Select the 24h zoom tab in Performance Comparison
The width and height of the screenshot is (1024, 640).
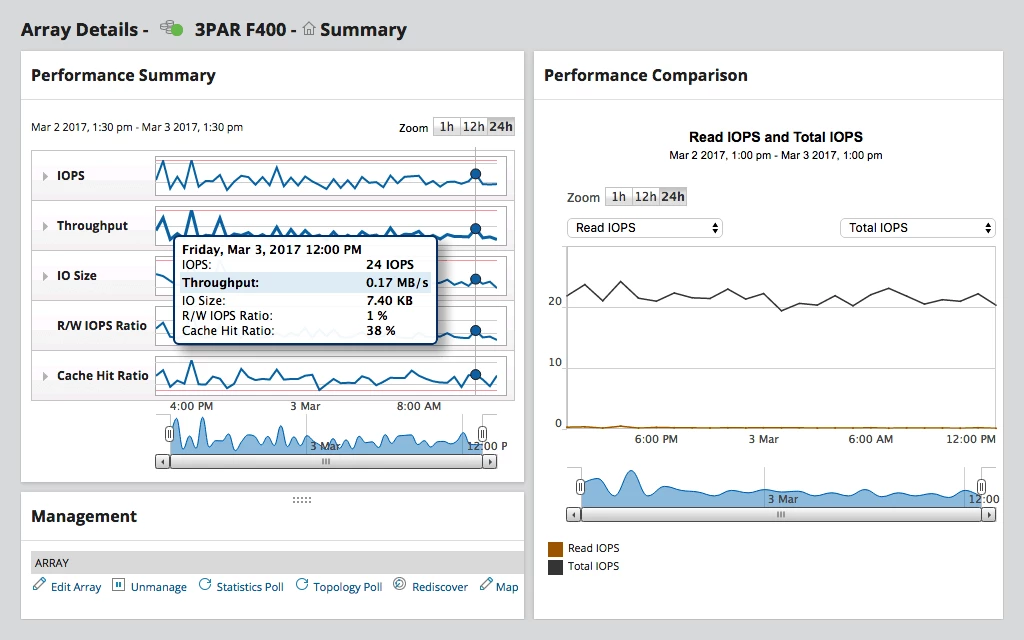(x=674, y=196)
